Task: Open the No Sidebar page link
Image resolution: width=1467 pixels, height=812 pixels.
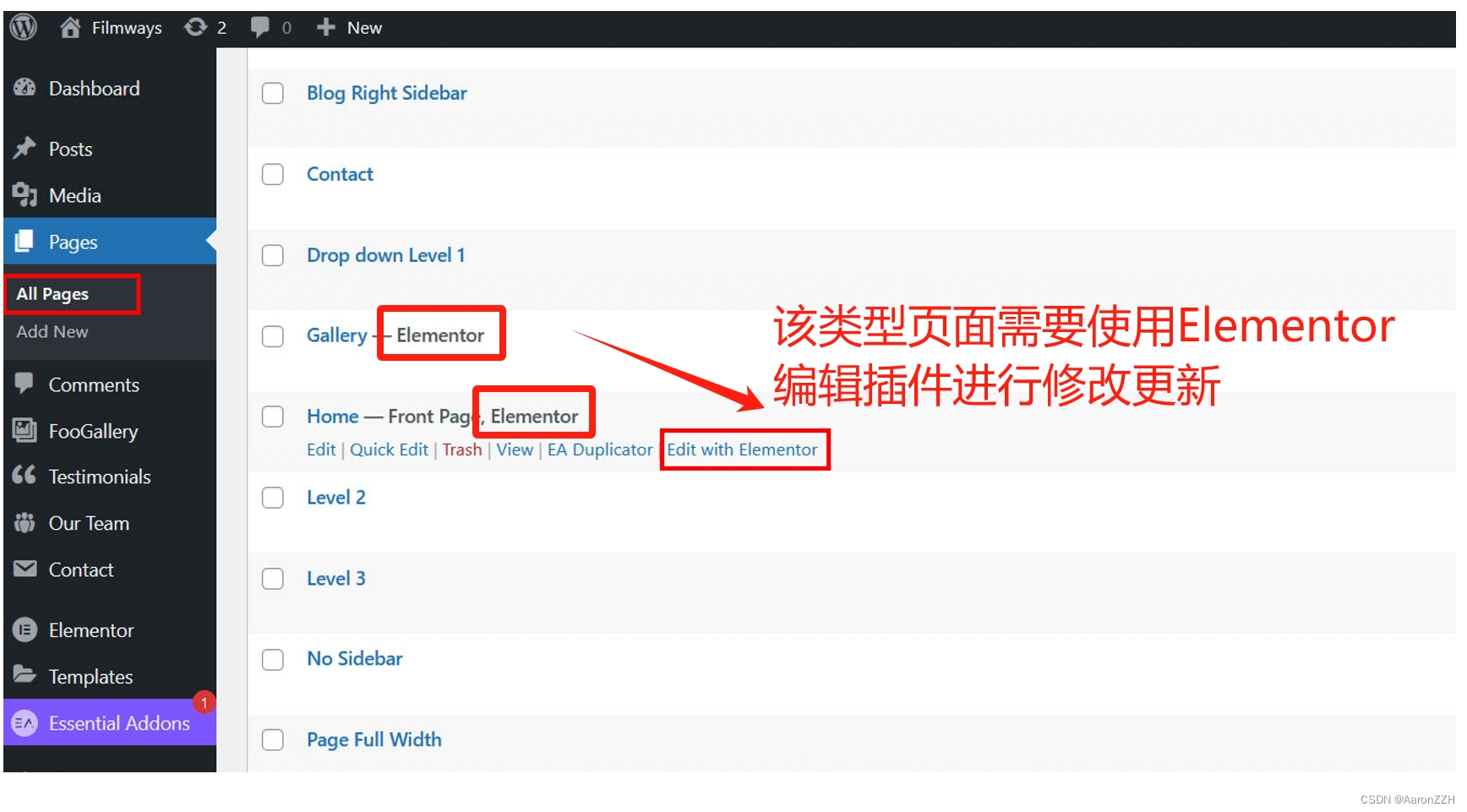Action: (355, 659)
